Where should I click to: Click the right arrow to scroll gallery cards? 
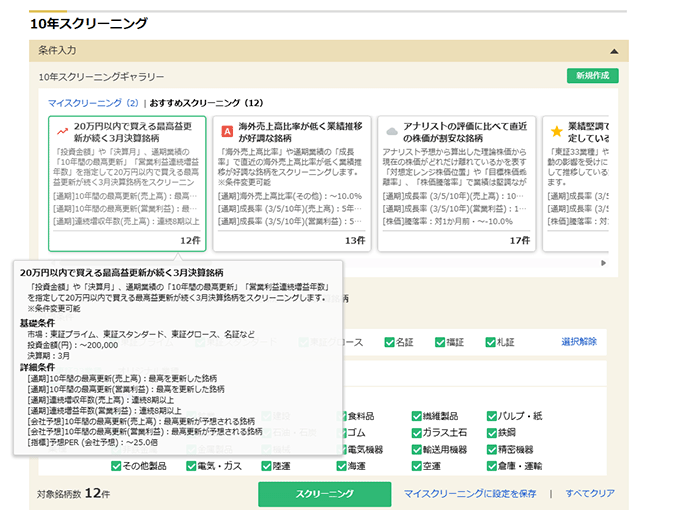(x=603, y=263)
